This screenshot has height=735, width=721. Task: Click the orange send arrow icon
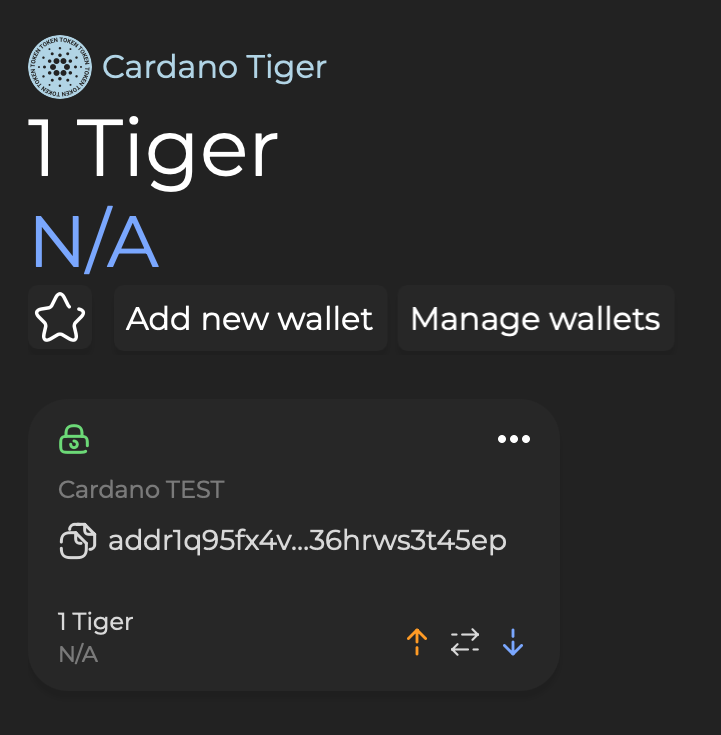417,642
